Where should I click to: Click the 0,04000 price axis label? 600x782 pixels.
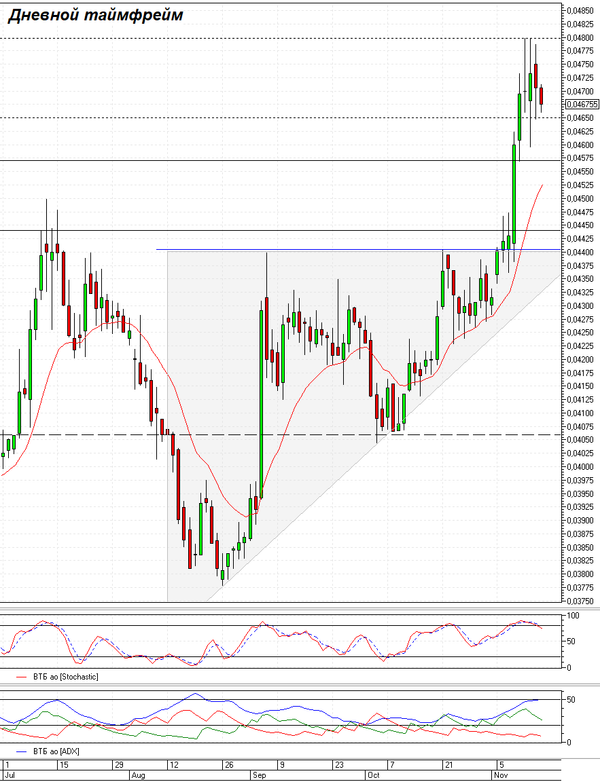click(x=580, y=467)
